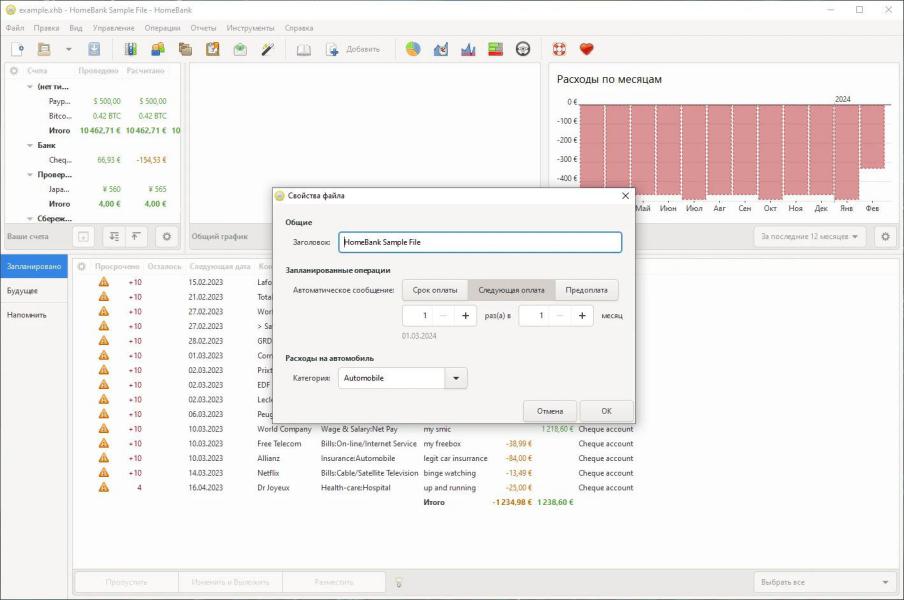Screen dimensions: 904x600
Task: Collapse the Провер... account group
Action: (30, 175)
